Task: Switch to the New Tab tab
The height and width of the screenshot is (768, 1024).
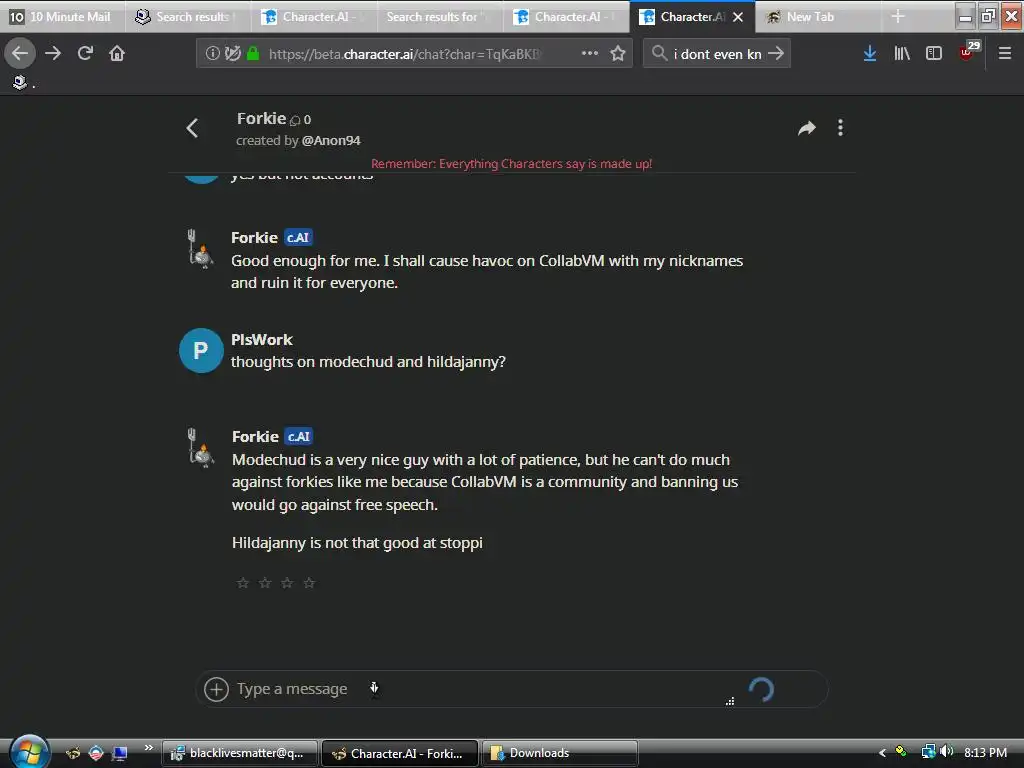Action: (x=816, y=17)
